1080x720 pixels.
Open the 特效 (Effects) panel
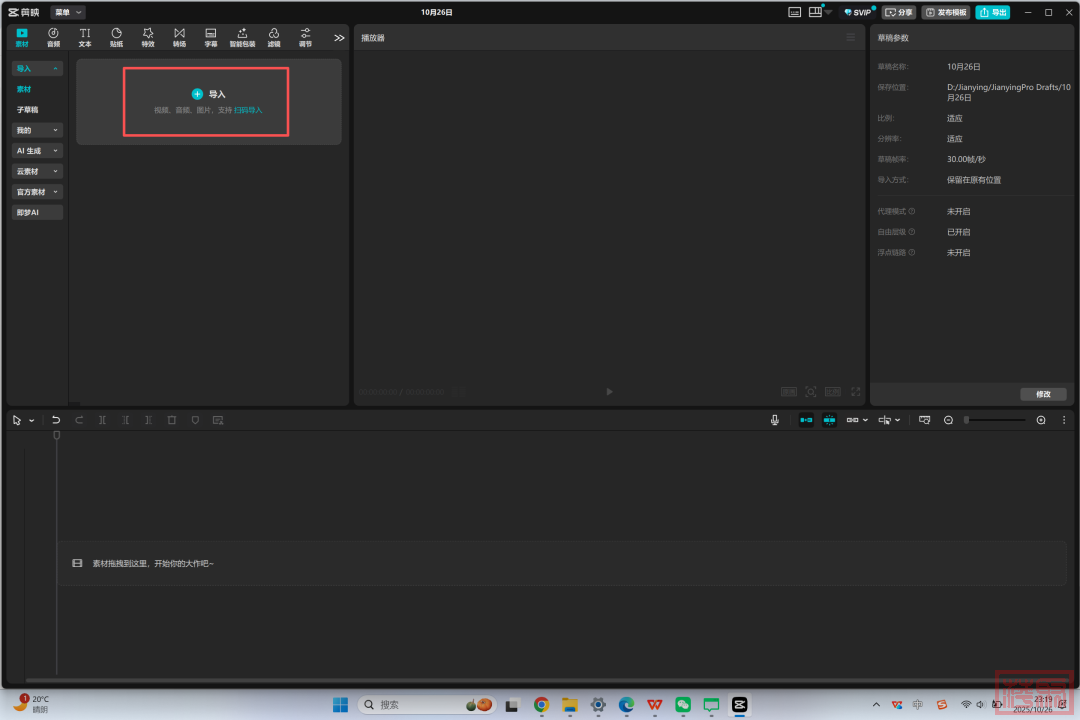pos(148,37)
